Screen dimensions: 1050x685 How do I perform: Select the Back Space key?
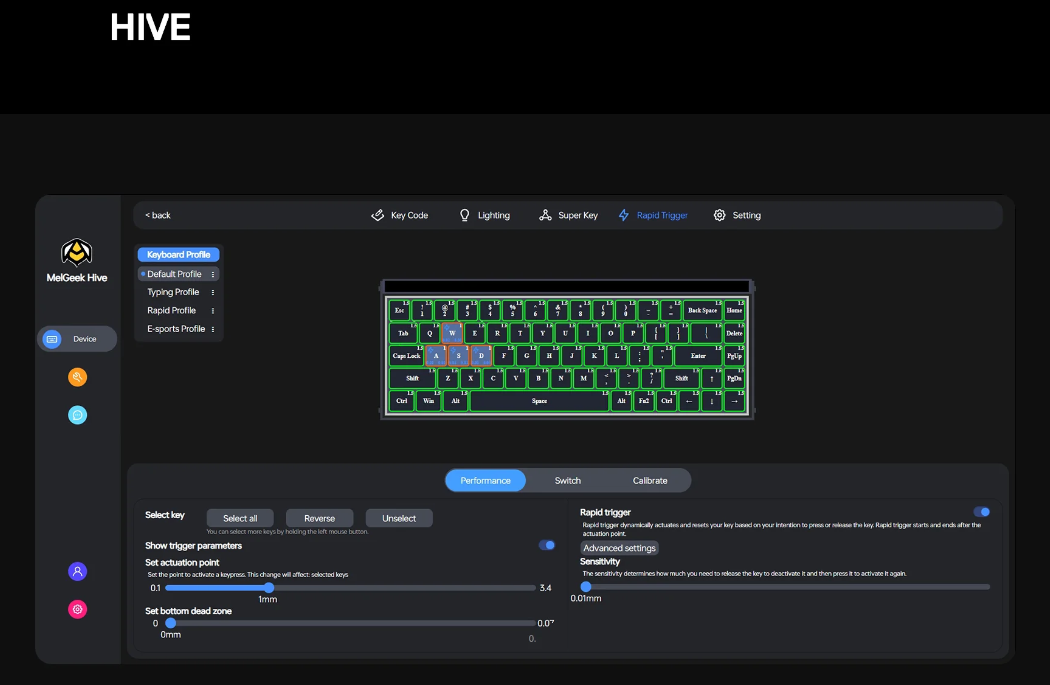[x=702, y=310]
